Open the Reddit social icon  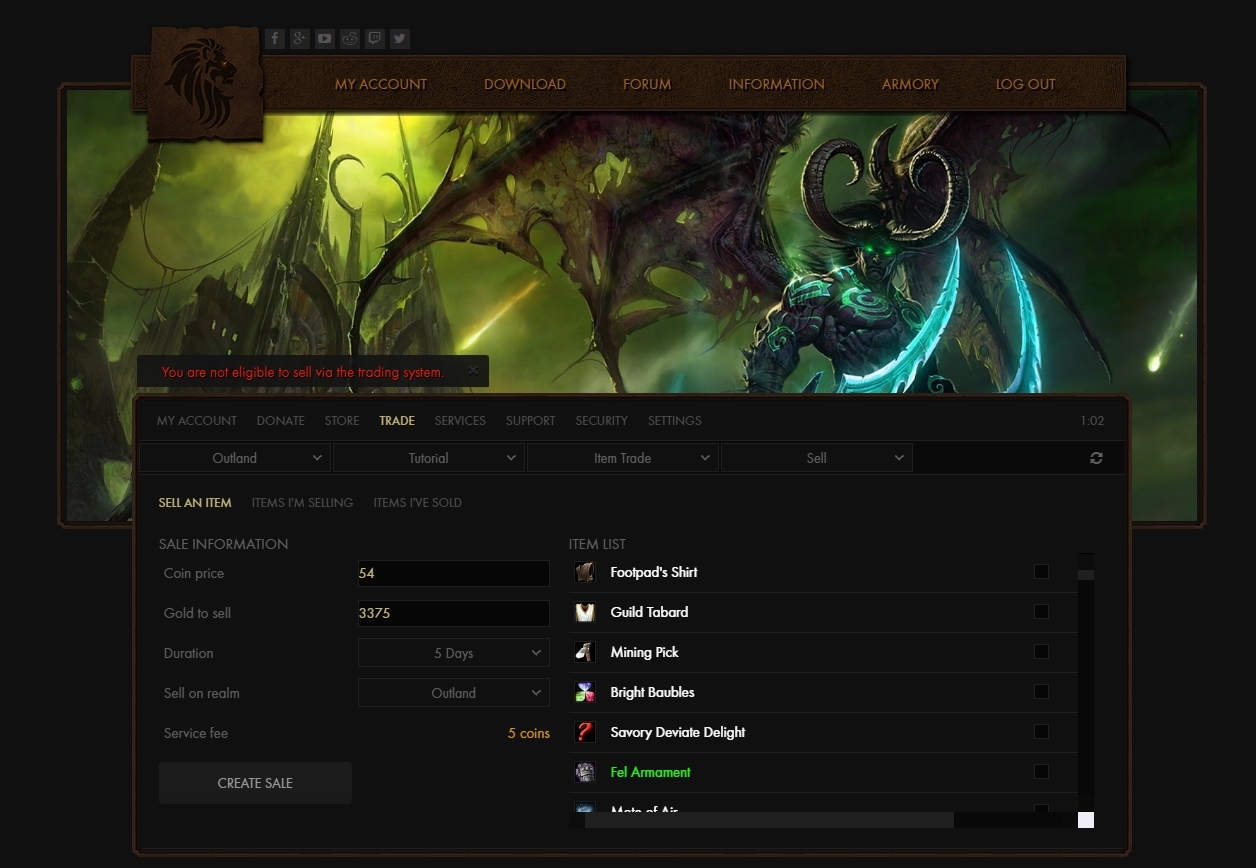[350, 39]
